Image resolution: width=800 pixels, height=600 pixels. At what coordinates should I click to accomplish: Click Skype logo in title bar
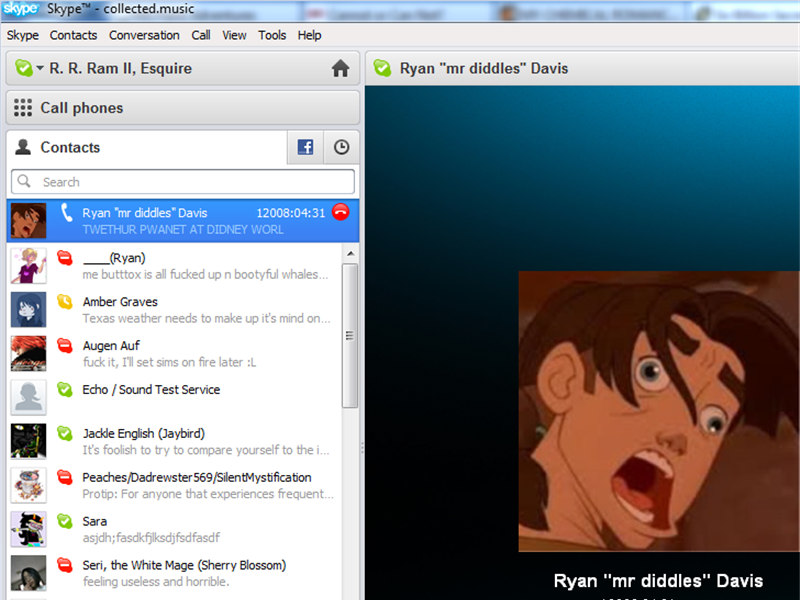coord(20,9)
